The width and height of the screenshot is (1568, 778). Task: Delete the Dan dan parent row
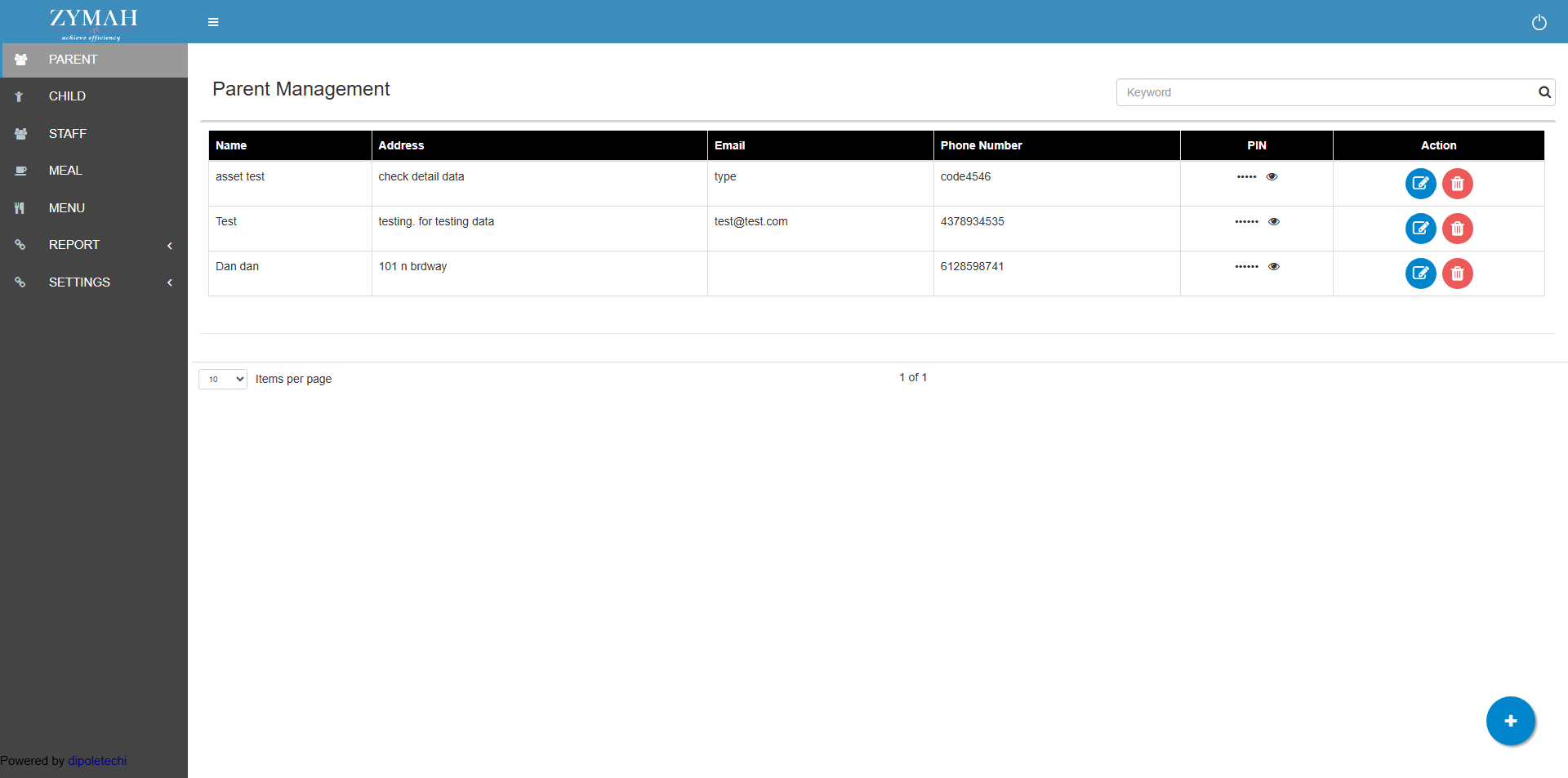1457,273
